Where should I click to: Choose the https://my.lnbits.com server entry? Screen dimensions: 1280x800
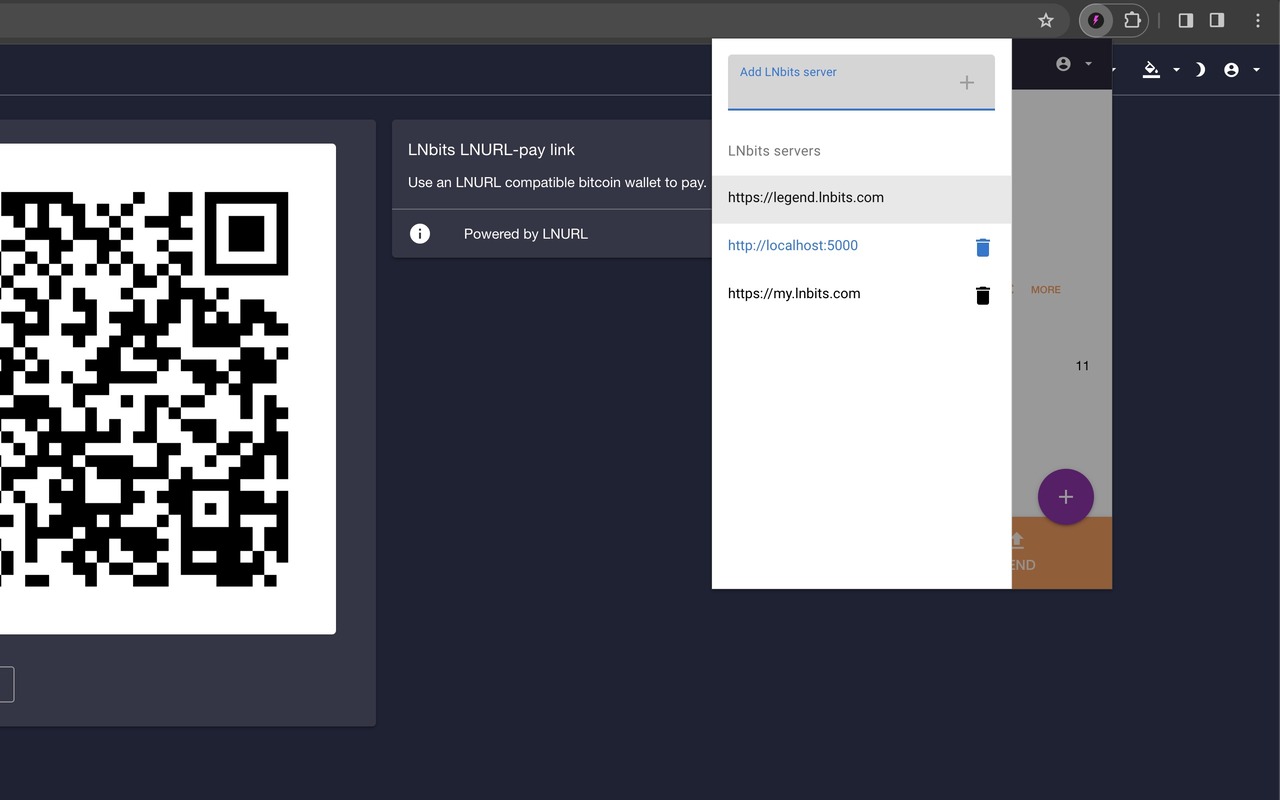794,294
